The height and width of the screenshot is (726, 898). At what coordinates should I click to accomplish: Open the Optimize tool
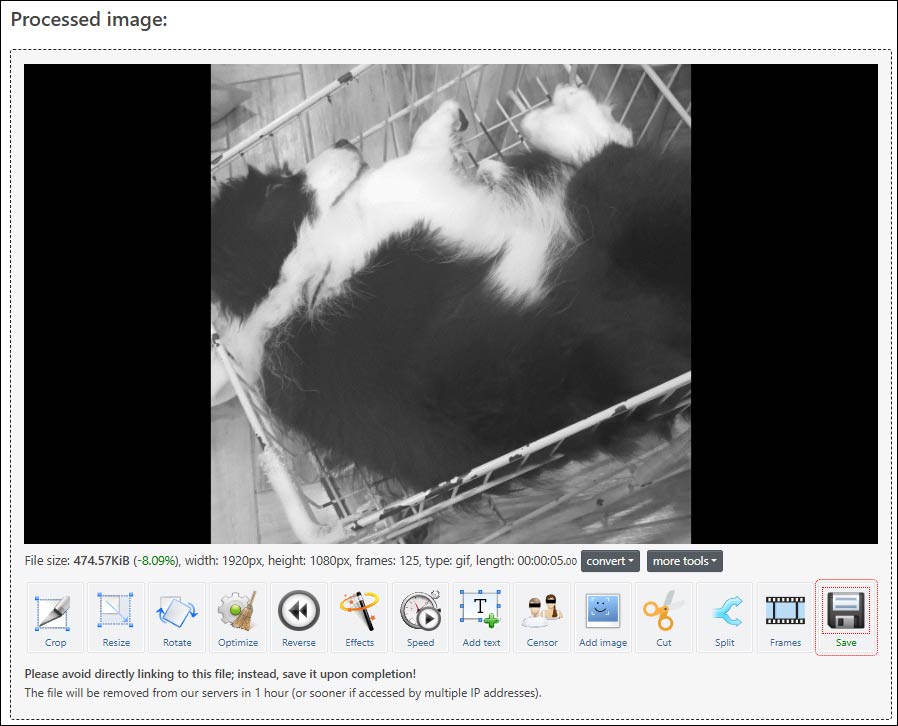click(x=238, y=617)
